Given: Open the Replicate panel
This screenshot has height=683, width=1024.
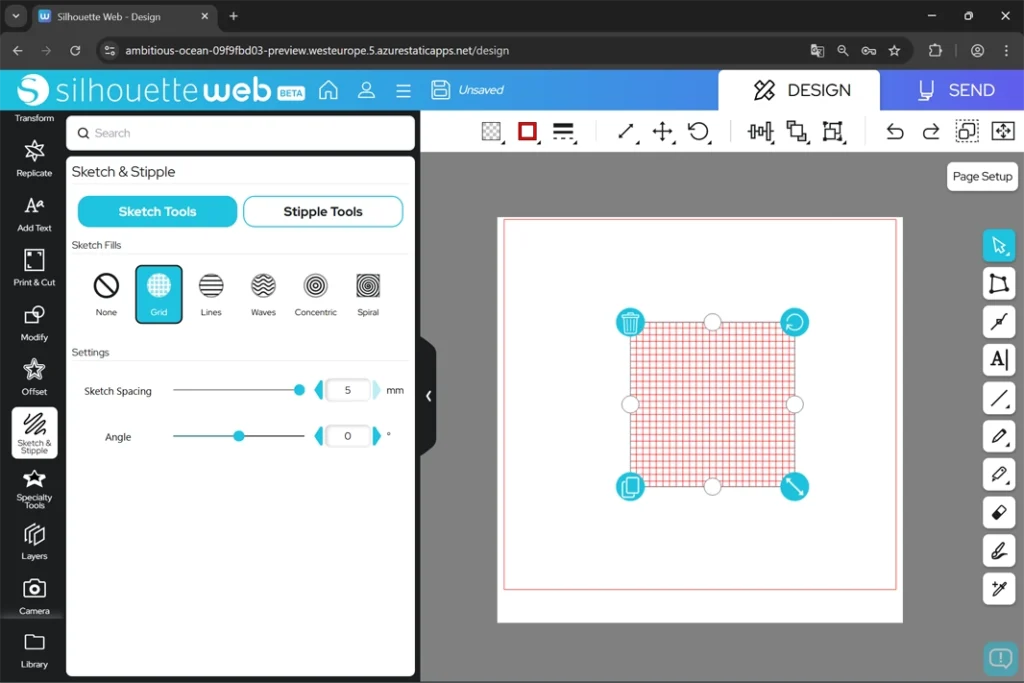Looking at the screenshot, I should (x=34, y=158).
